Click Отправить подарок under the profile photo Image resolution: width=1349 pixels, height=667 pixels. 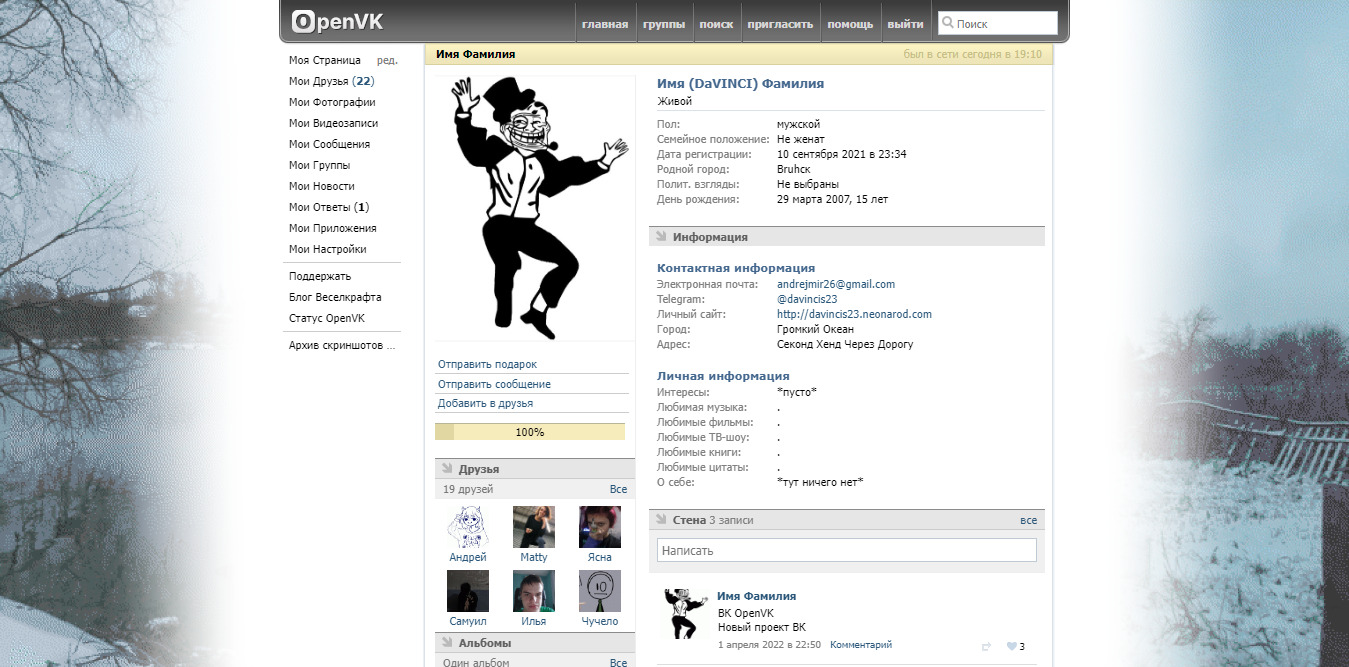click(x=487, y=364)
